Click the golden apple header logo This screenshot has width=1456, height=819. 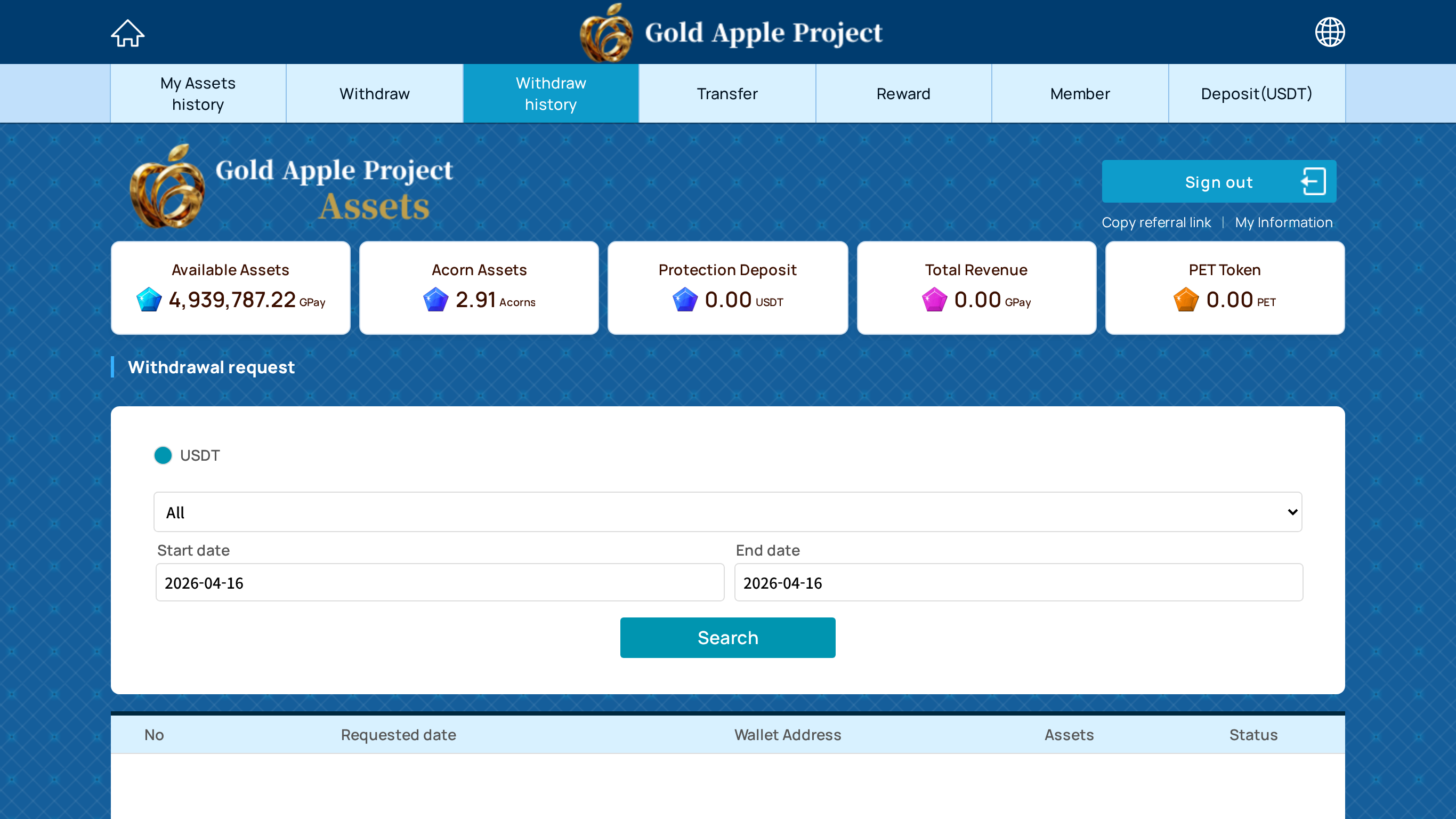pyautogui.click(x=606, y=33)
